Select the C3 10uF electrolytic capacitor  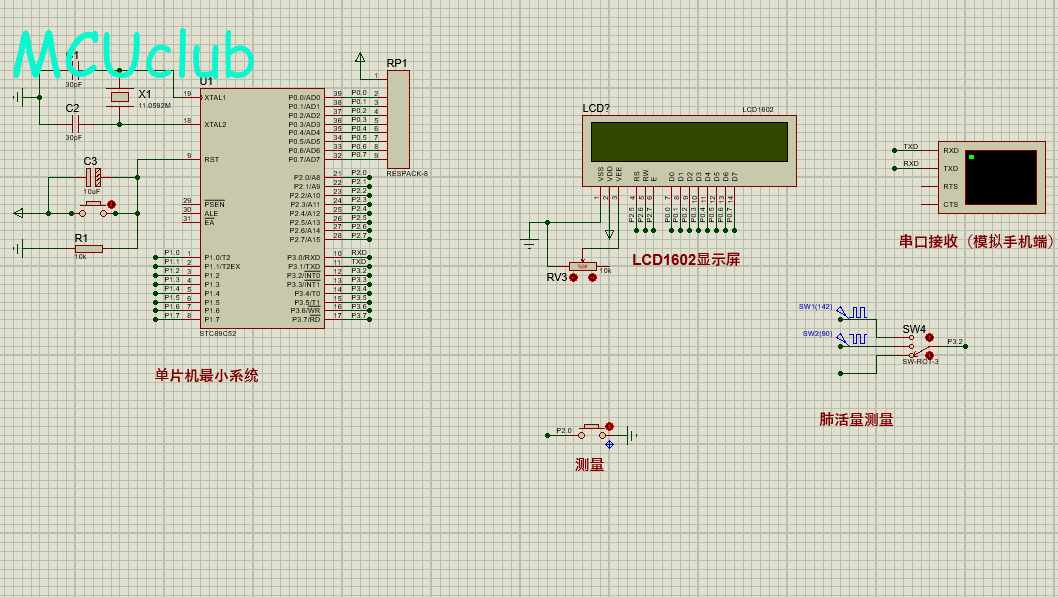pos(91,177)
